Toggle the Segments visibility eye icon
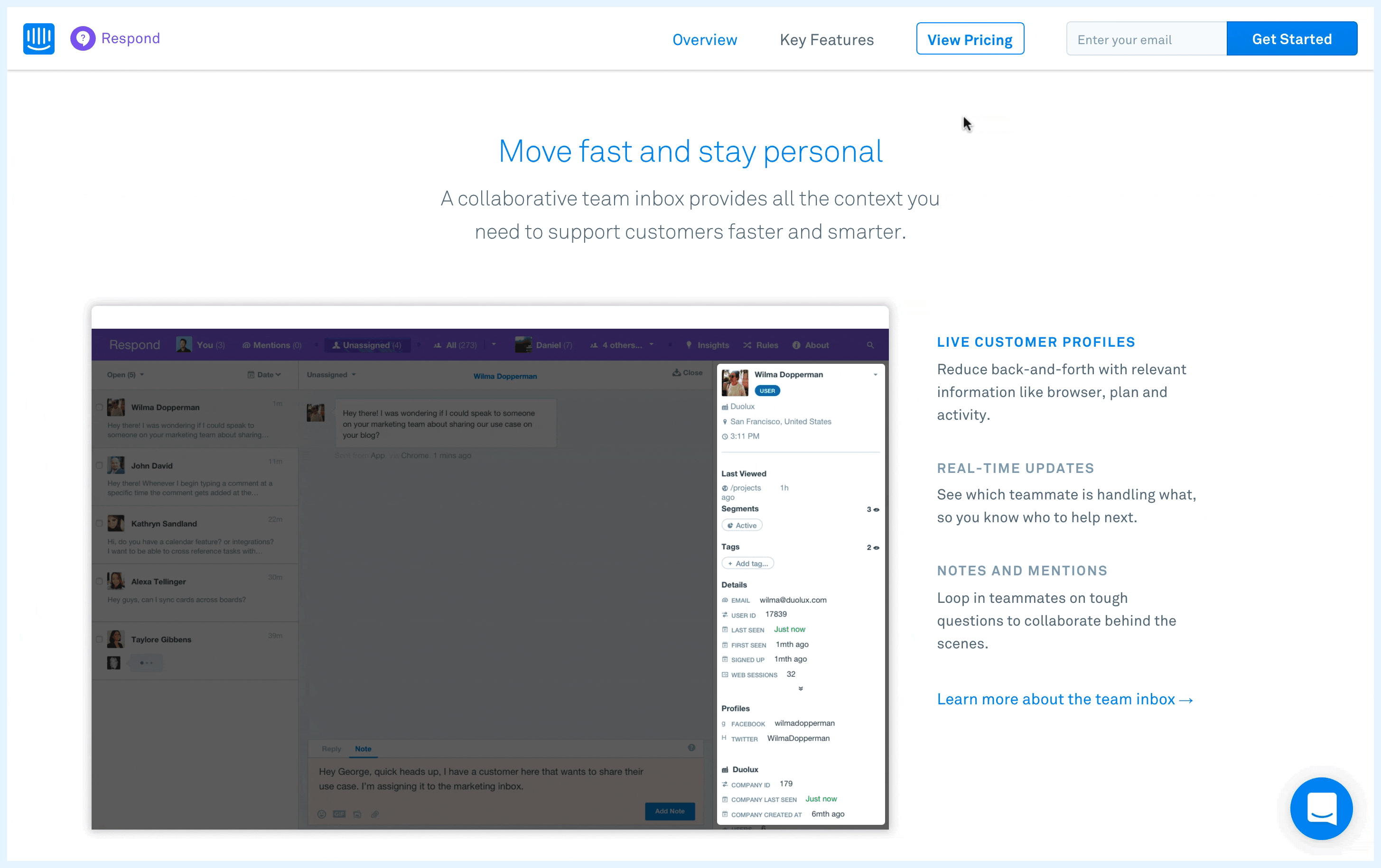This screenshot has height=868, width=1381. [876, 510]
